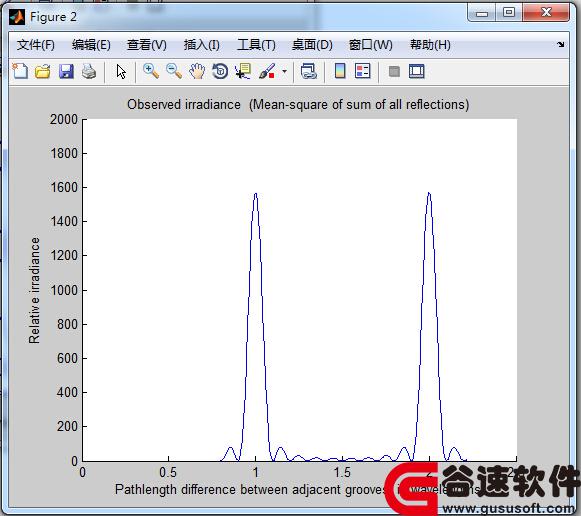Select the Brush data tool
581x516 pixels.
click(267, 71)
